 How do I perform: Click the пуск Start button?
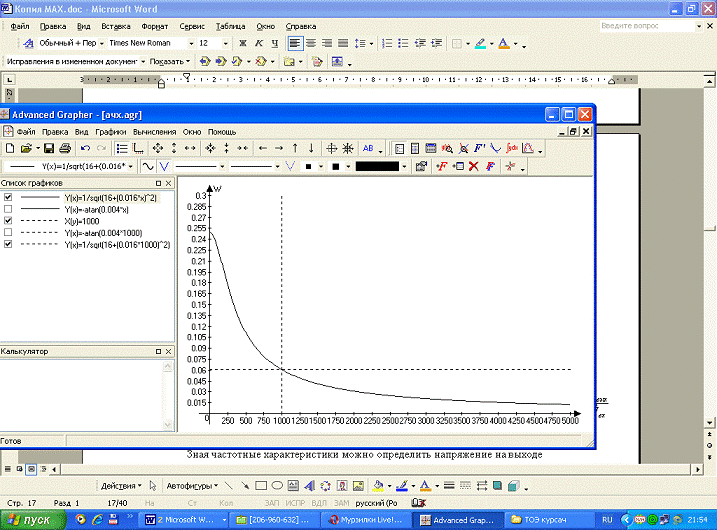click(x=30, y=520)
